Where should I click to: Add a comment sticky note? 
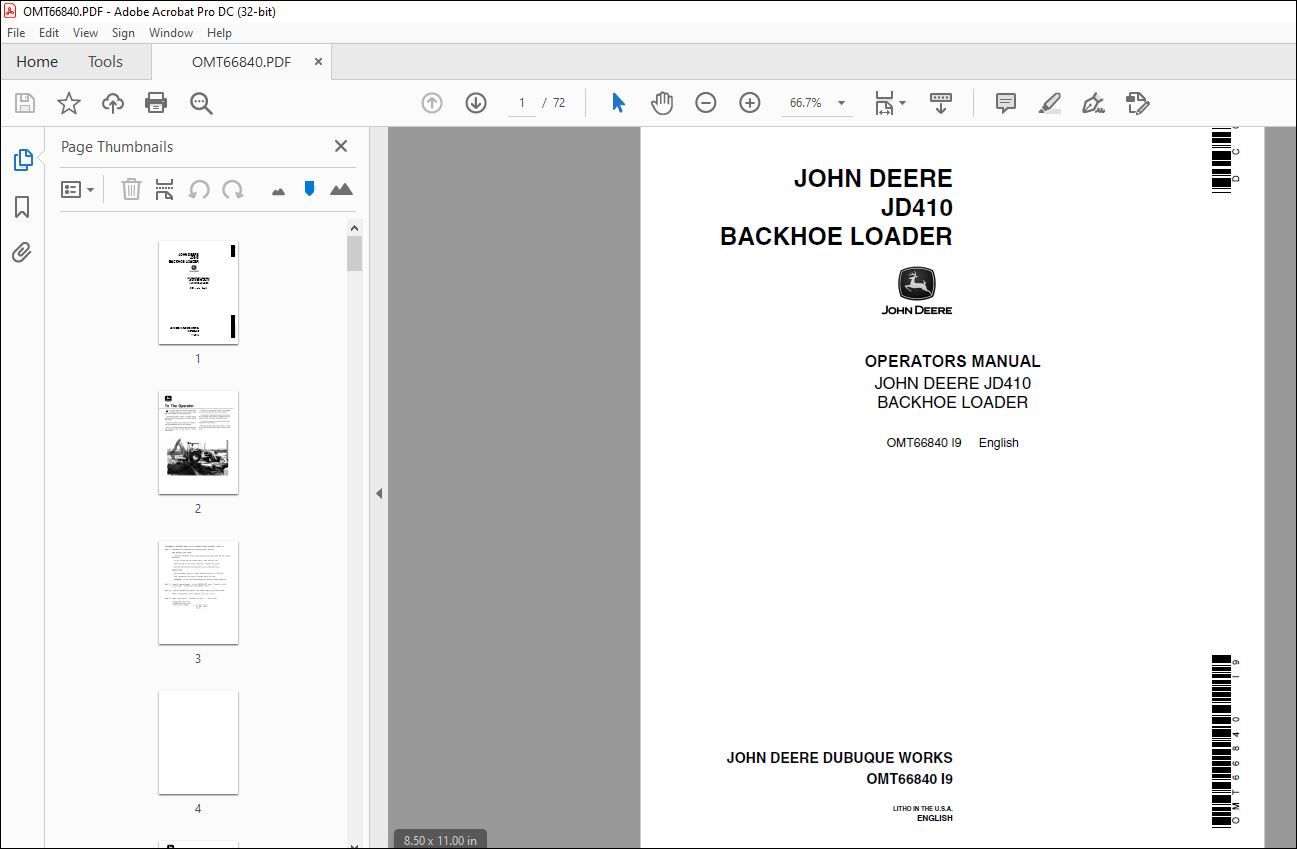point(1006,103)
